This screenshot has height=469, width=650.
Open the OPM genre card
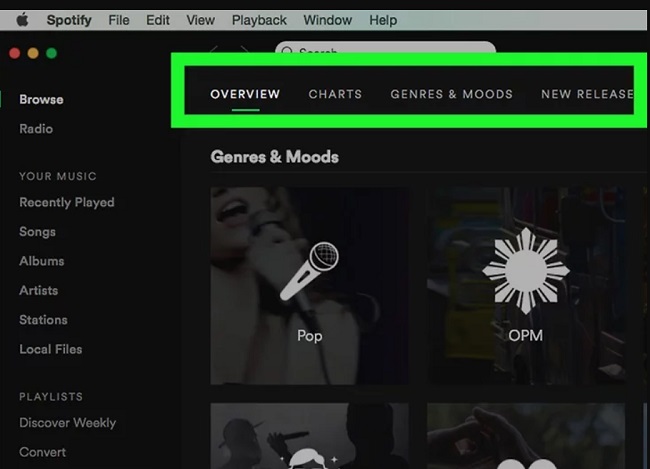[x=526, y=285]
